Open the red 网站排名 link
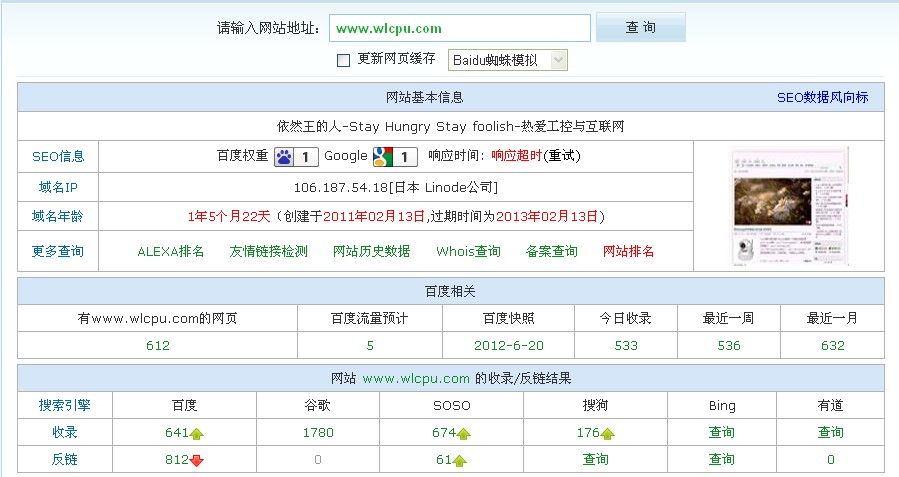Viewport: 899px width, 477px height. click(x=628, y=251)
